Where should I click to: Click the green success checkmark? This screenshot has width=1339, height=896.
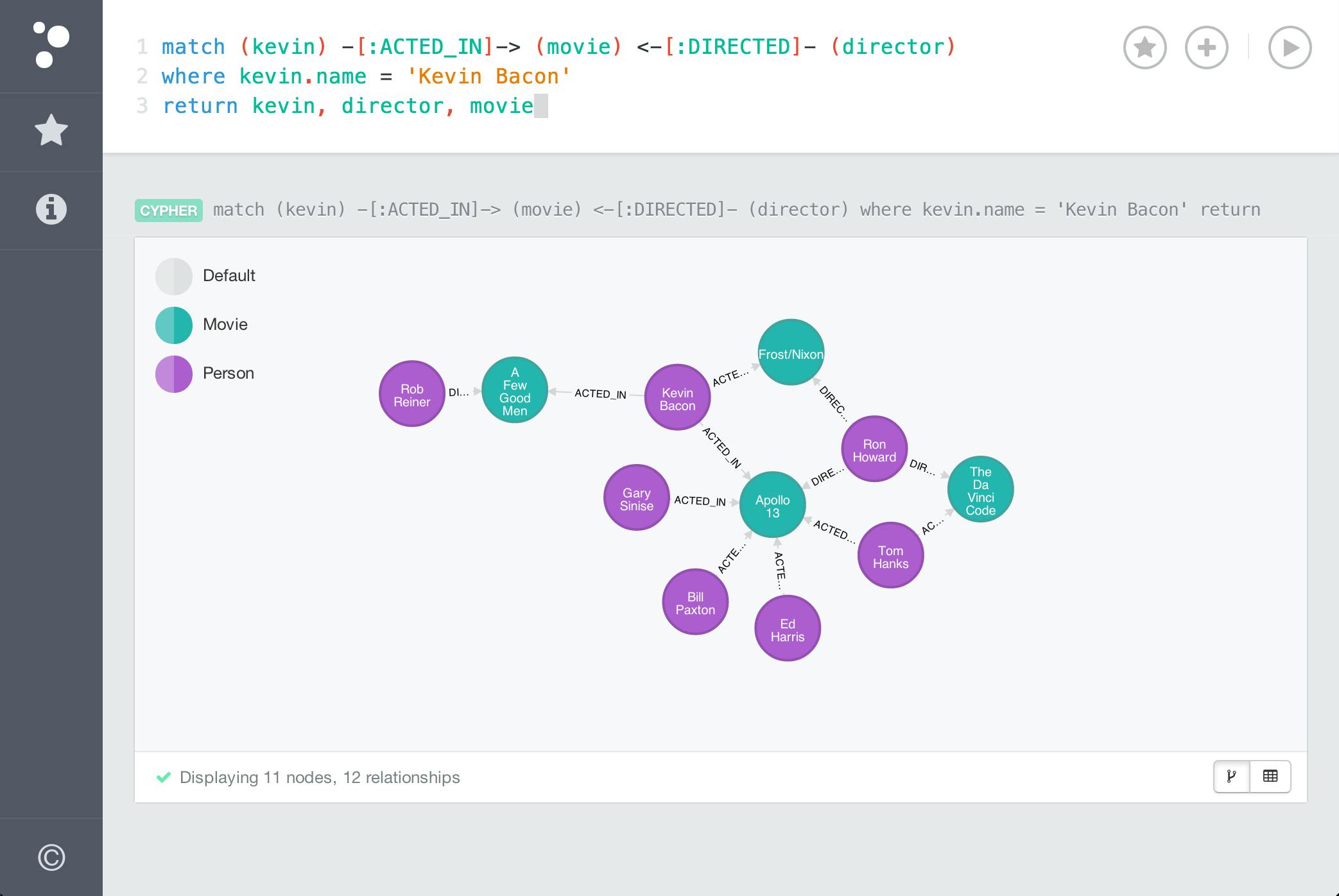(x=164, y=777)
